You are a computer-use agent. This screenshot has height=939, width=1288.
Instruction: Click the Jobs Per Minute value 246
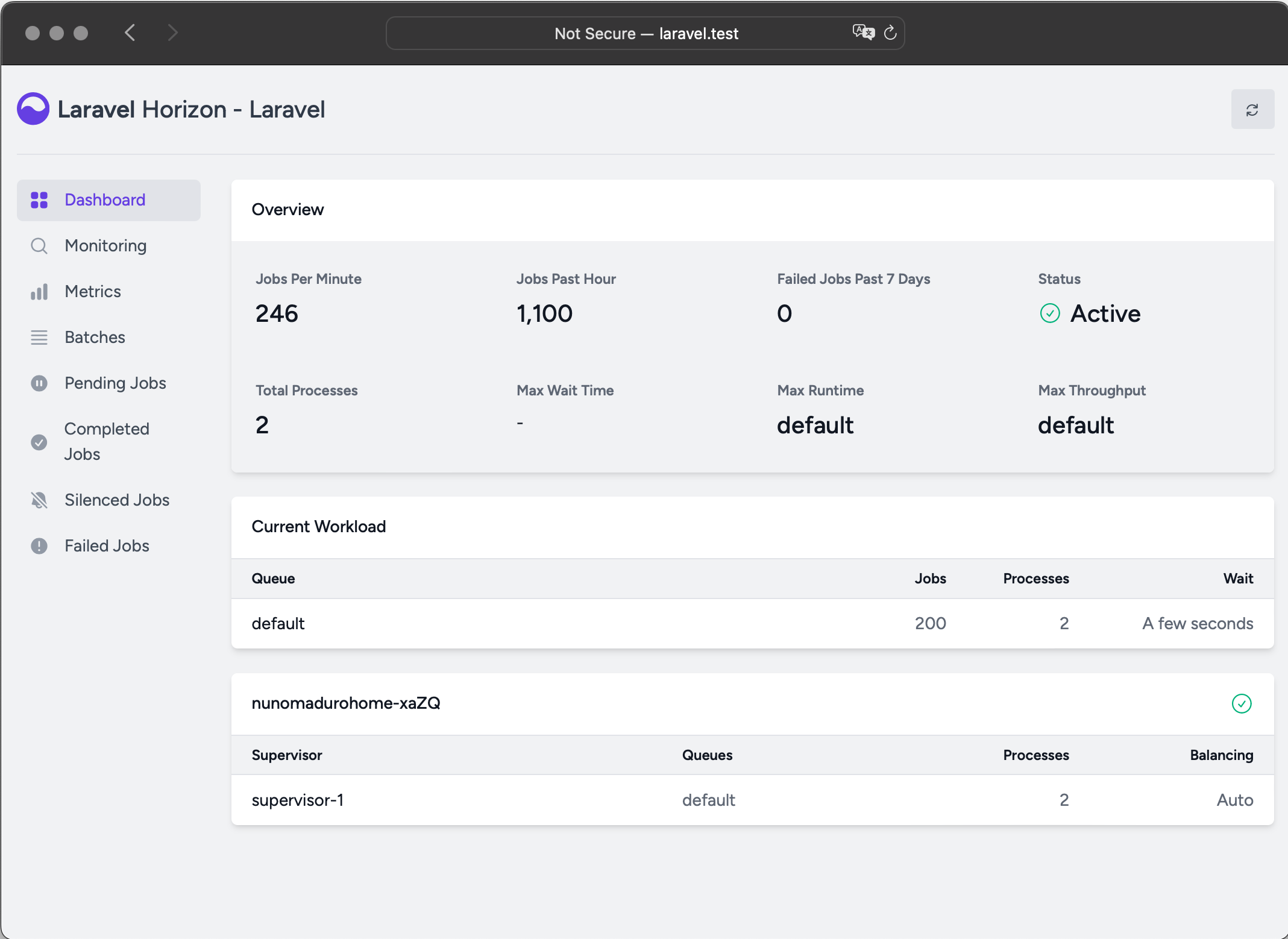click(277, 313)
